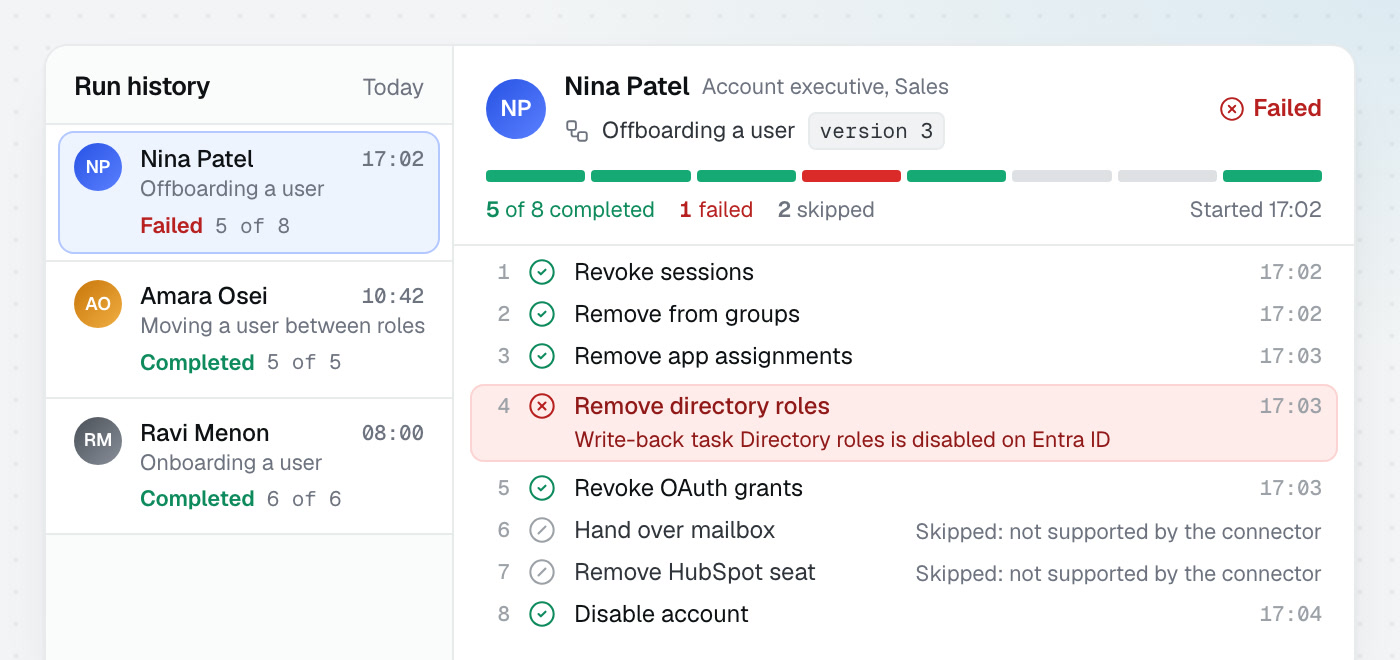Image resolution: width=1400 pixels, height=660 pixels.
Task: Click the 2 skipped count
Action: (826, 210)
